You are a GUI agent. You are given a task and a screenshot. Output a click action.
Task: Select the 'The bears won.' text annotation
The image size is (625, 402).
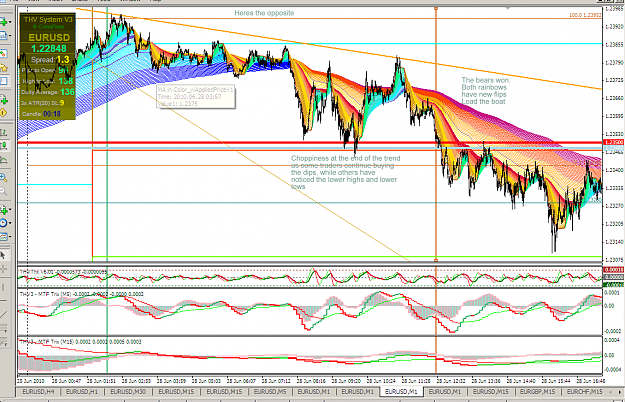pos(485,80)
